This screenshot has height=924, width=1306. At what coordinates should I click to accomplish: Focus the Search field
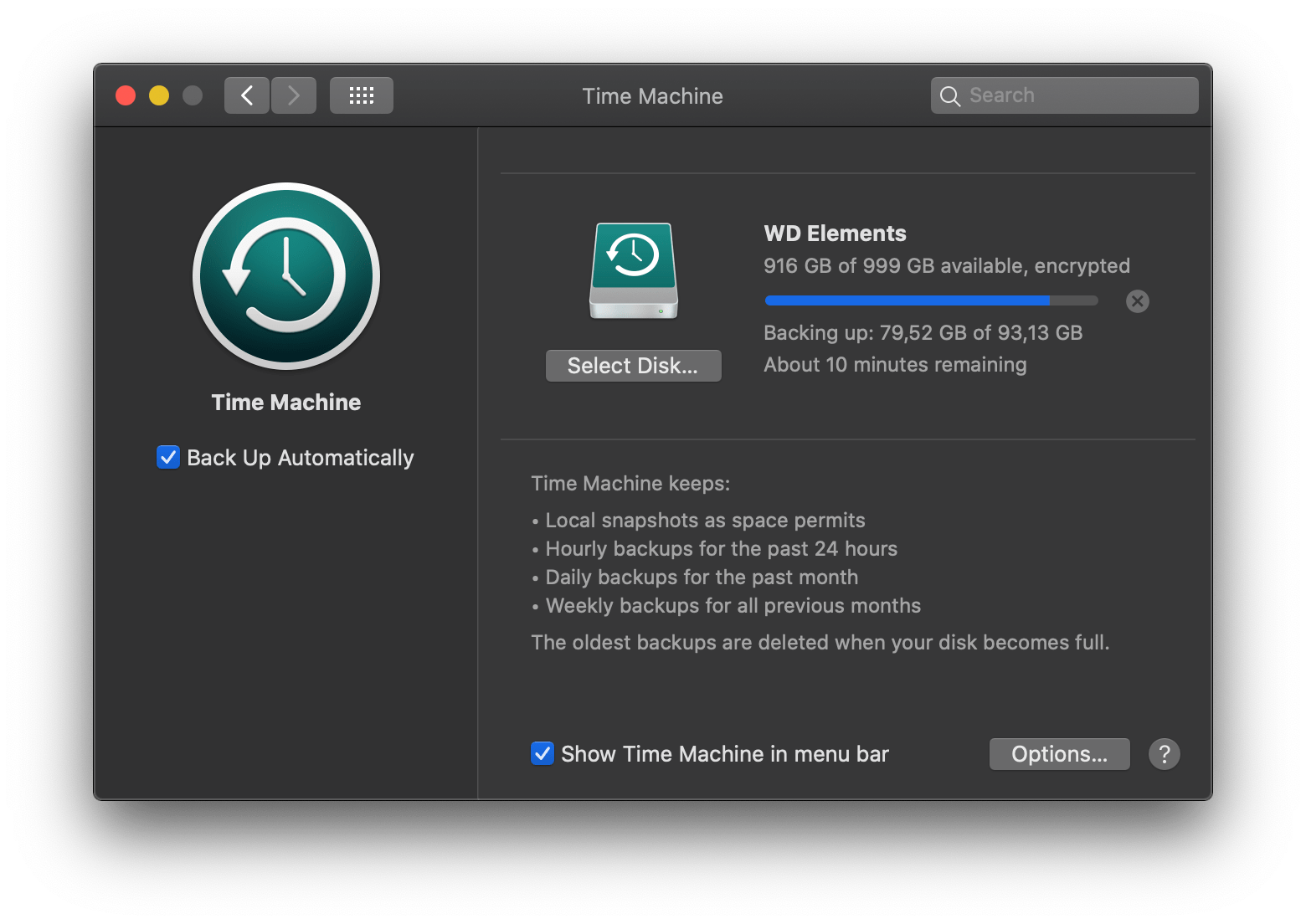(1064, 95)
